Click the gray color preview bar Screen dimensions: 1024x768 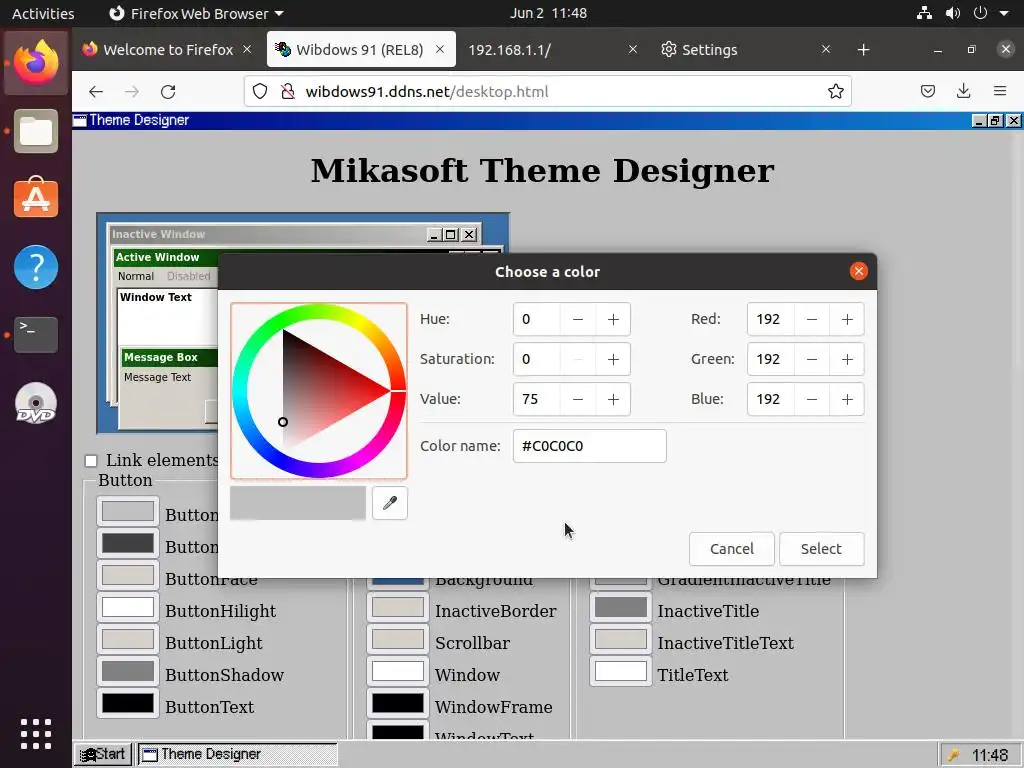(298, 503)
